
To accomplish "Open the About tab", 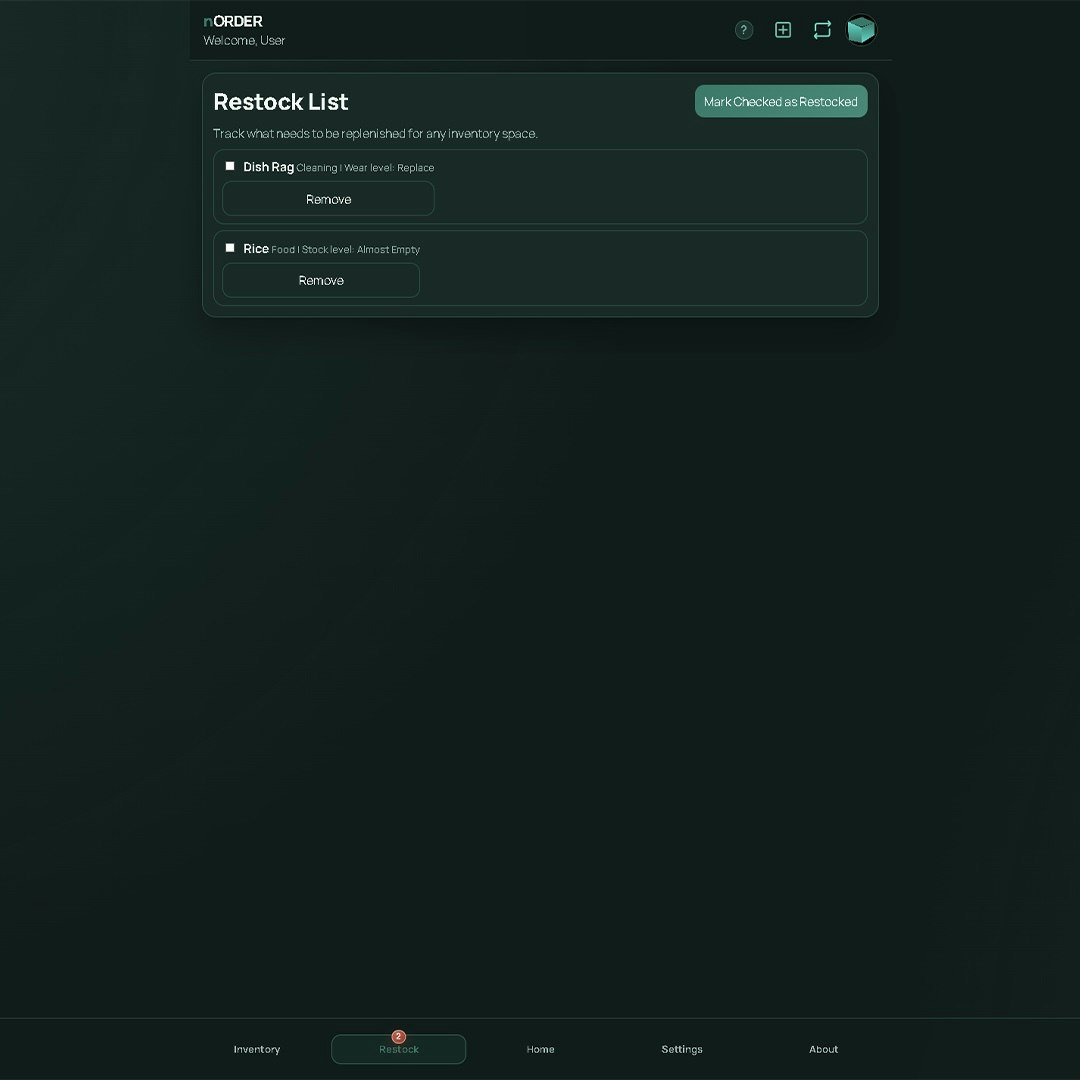I will [824, 1049].
